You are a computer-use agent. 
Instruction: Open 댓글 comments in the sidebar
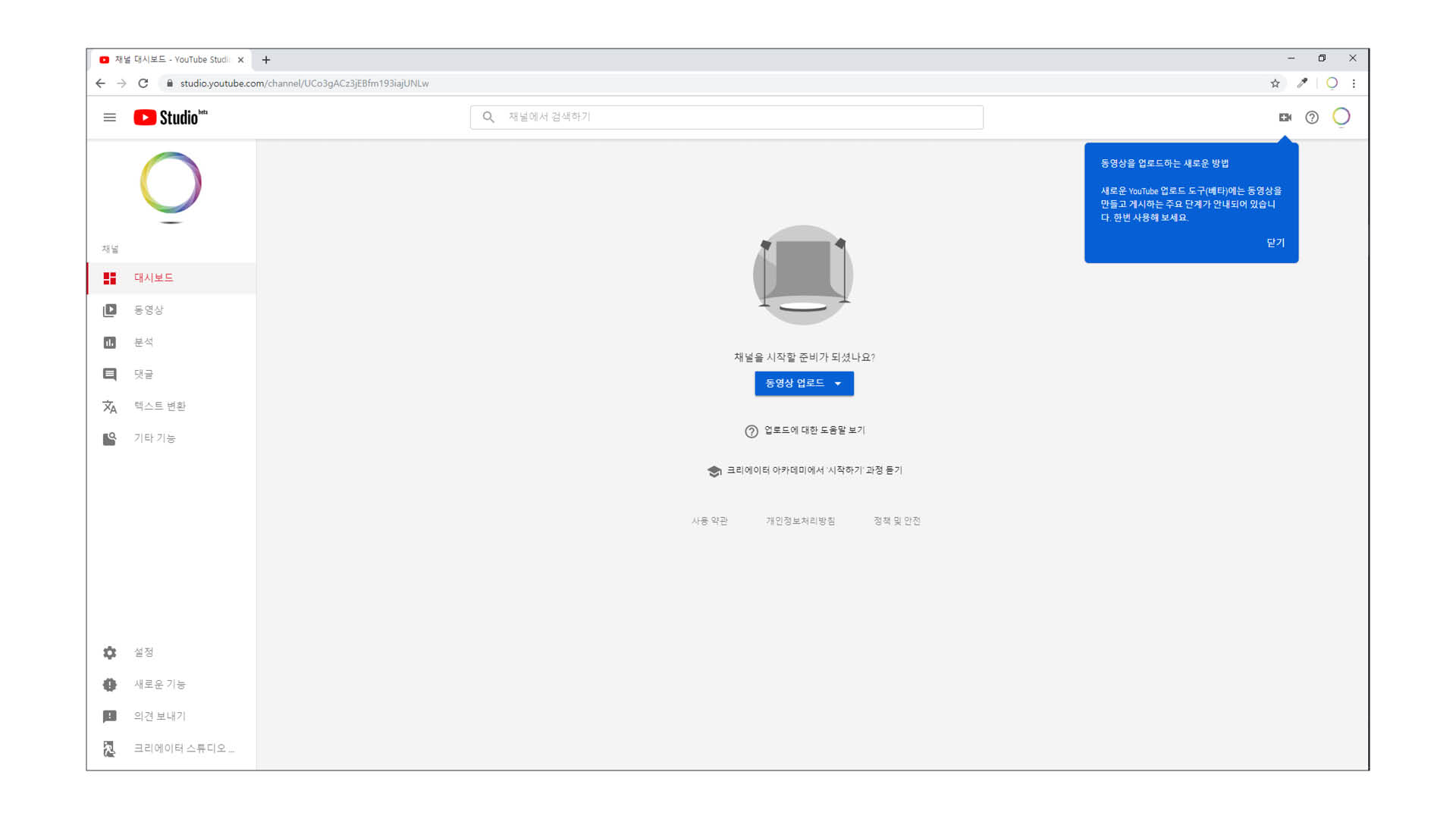pyautogui.click(x=171, y=374)
